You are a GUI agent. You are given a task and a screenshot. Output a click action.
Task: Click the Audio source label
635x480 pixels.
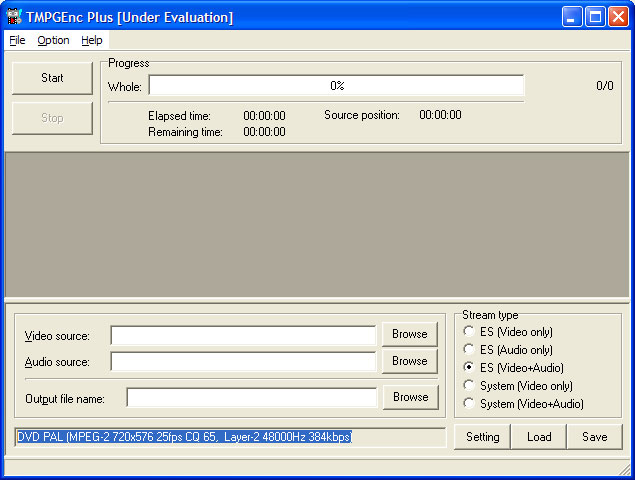(57, 362)
